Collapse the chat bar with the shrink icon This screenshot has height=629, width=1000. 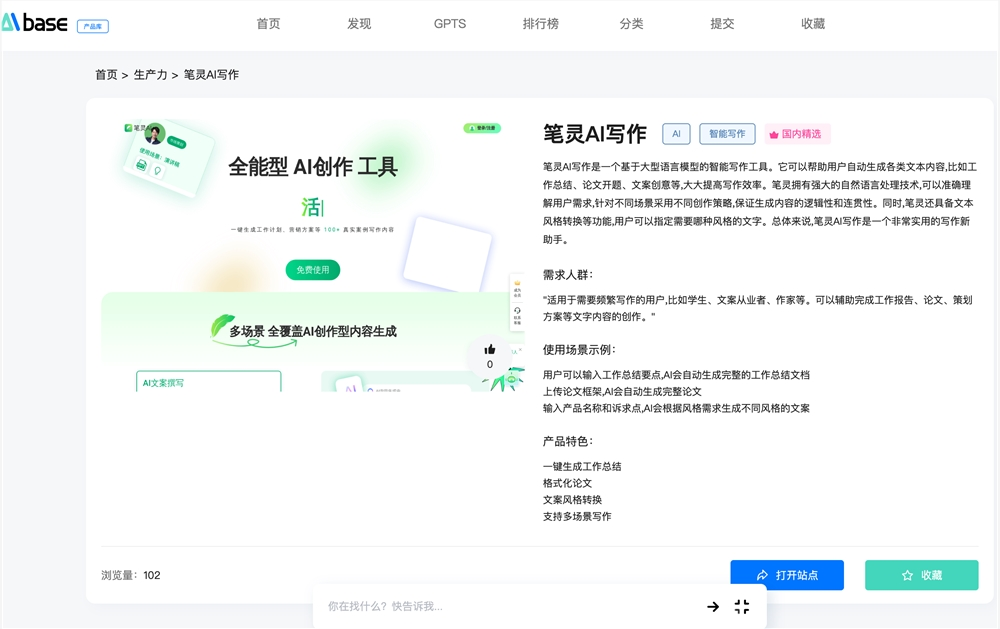coord(741,606)
